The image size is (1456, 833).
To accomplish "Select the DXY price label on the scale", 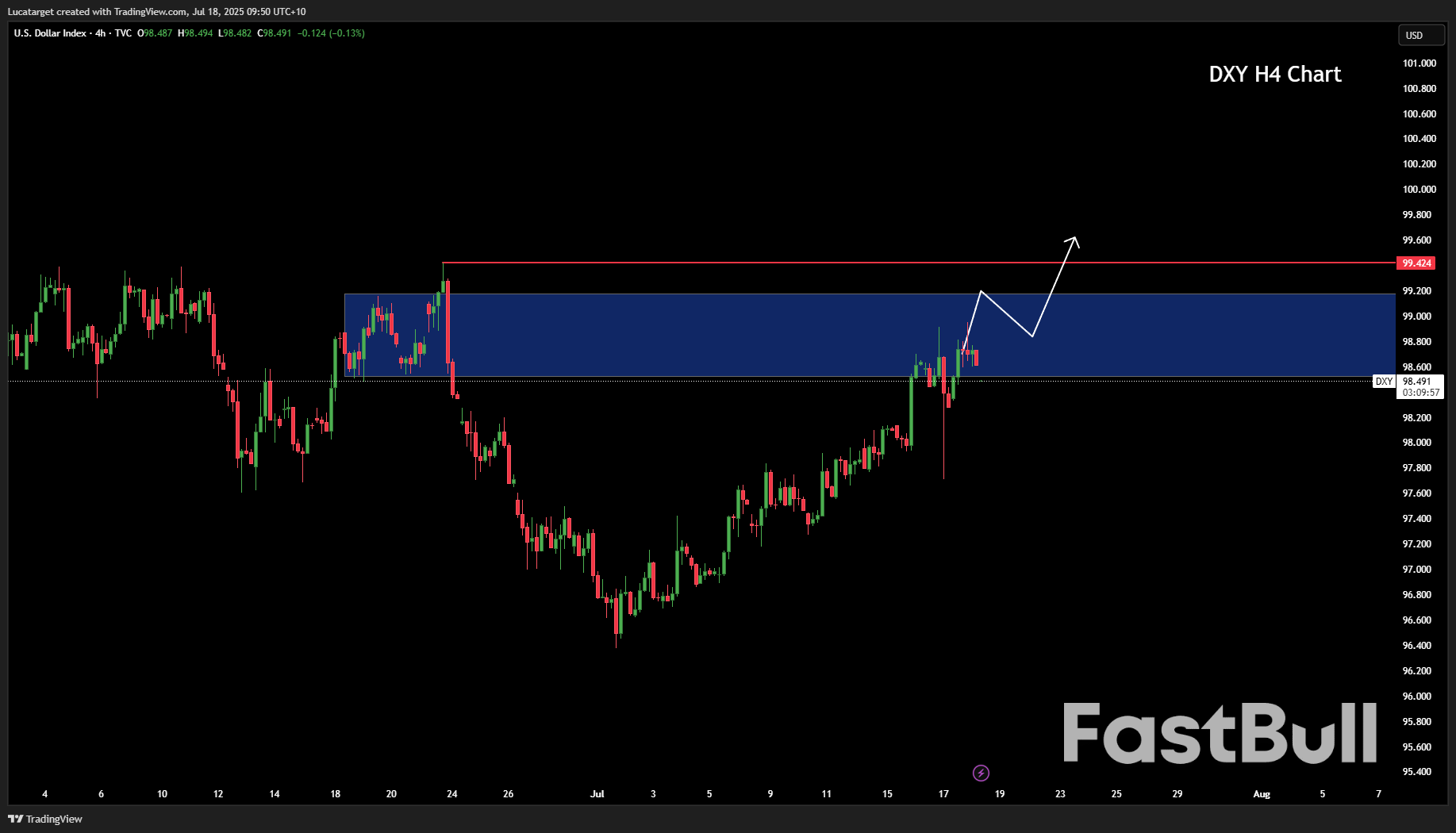I will [1385, 381].
